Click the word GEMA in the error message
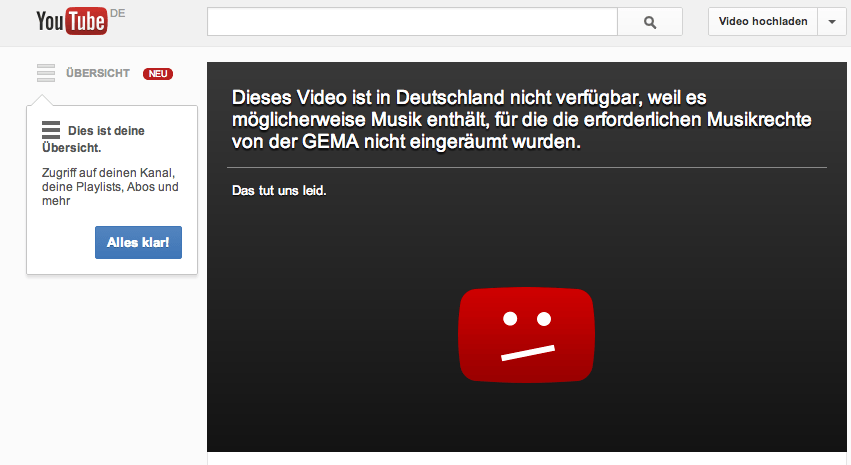The height and width of the screenshot is (465, 851). [331, 142]
